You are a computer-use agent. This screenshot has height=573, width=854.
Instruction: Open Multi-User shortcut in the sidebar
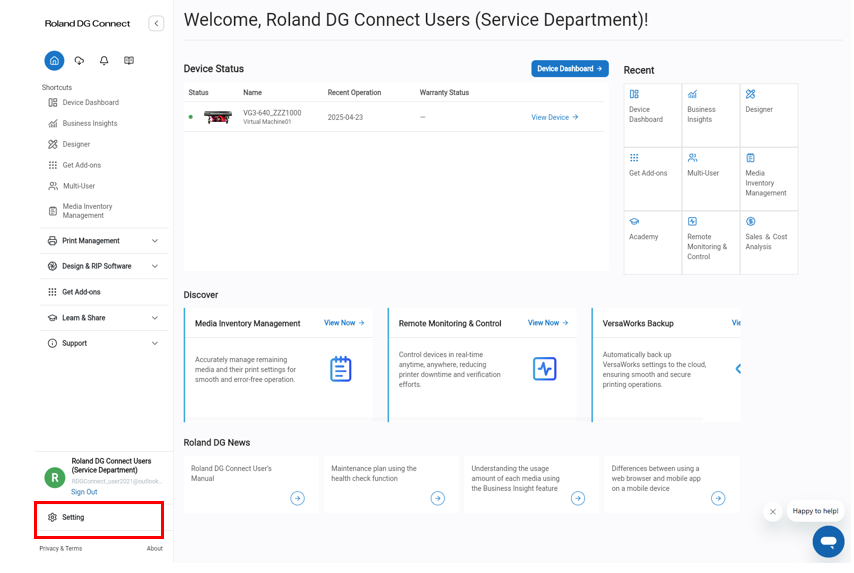(x=72, y=186)
